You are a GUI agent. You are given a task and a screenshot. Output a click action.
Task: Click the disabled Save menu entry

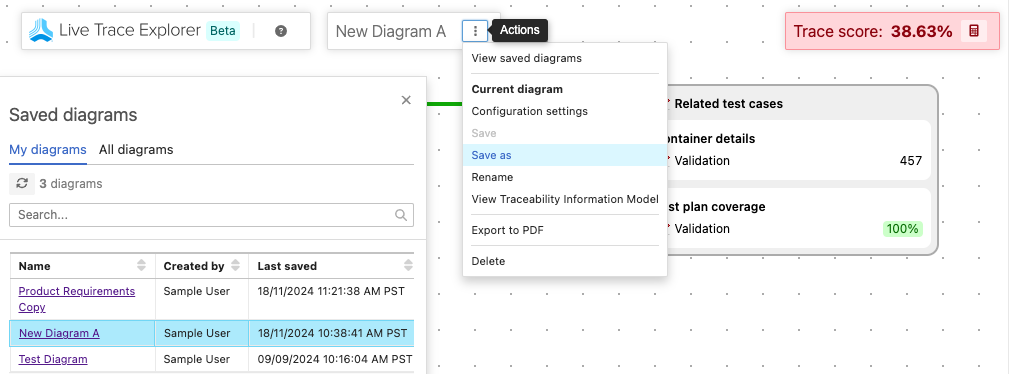pyautogui.click(x=564, y=133)
